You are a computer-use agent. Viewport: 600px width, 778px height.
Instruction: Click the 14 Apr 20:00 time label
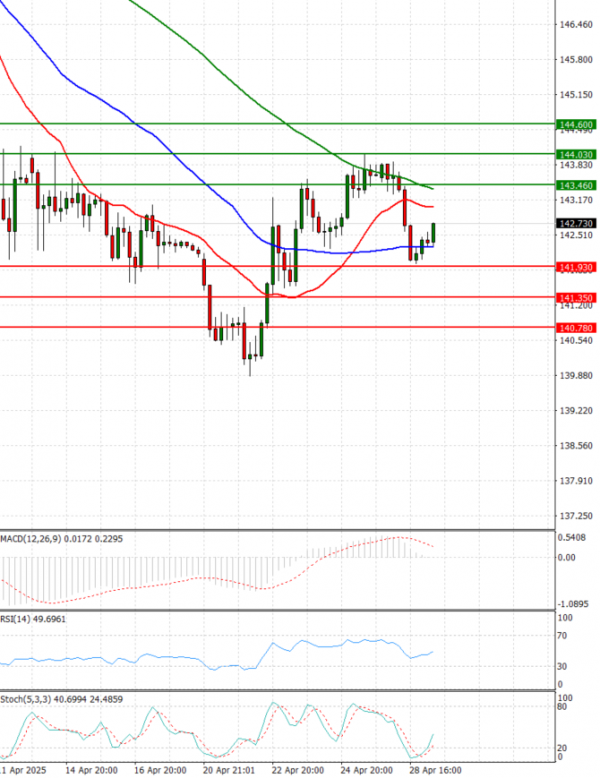tap(92, 771)
